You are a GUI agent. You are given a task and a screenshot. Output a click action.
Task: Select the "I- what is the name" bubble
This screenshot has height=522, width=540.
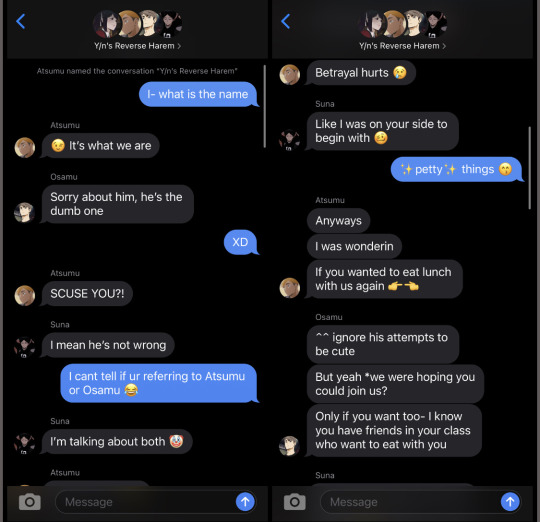click(198, 94)
